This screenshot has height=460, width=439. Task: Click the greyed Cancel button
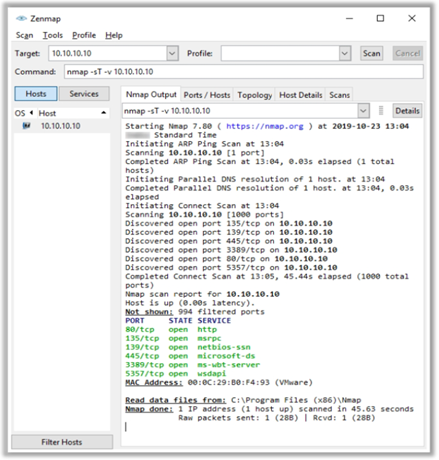407,53
